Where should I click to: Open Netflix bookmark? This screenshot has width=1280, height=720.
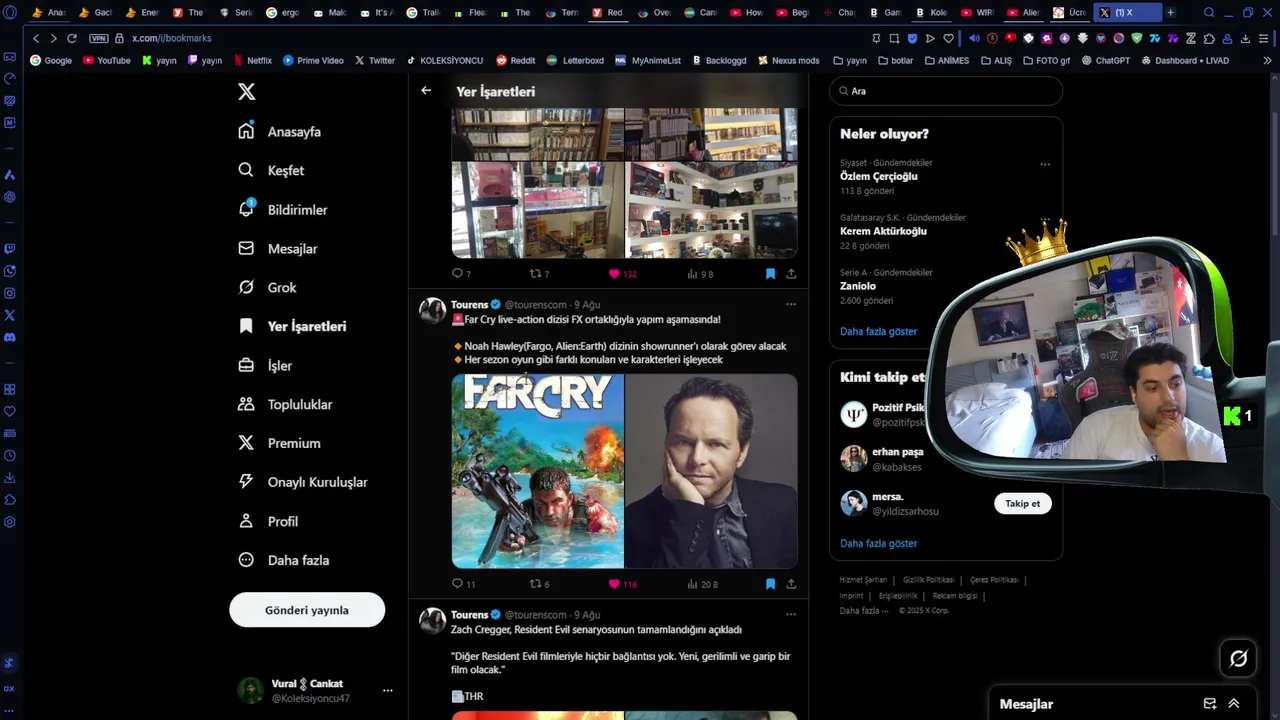(251, 60)
